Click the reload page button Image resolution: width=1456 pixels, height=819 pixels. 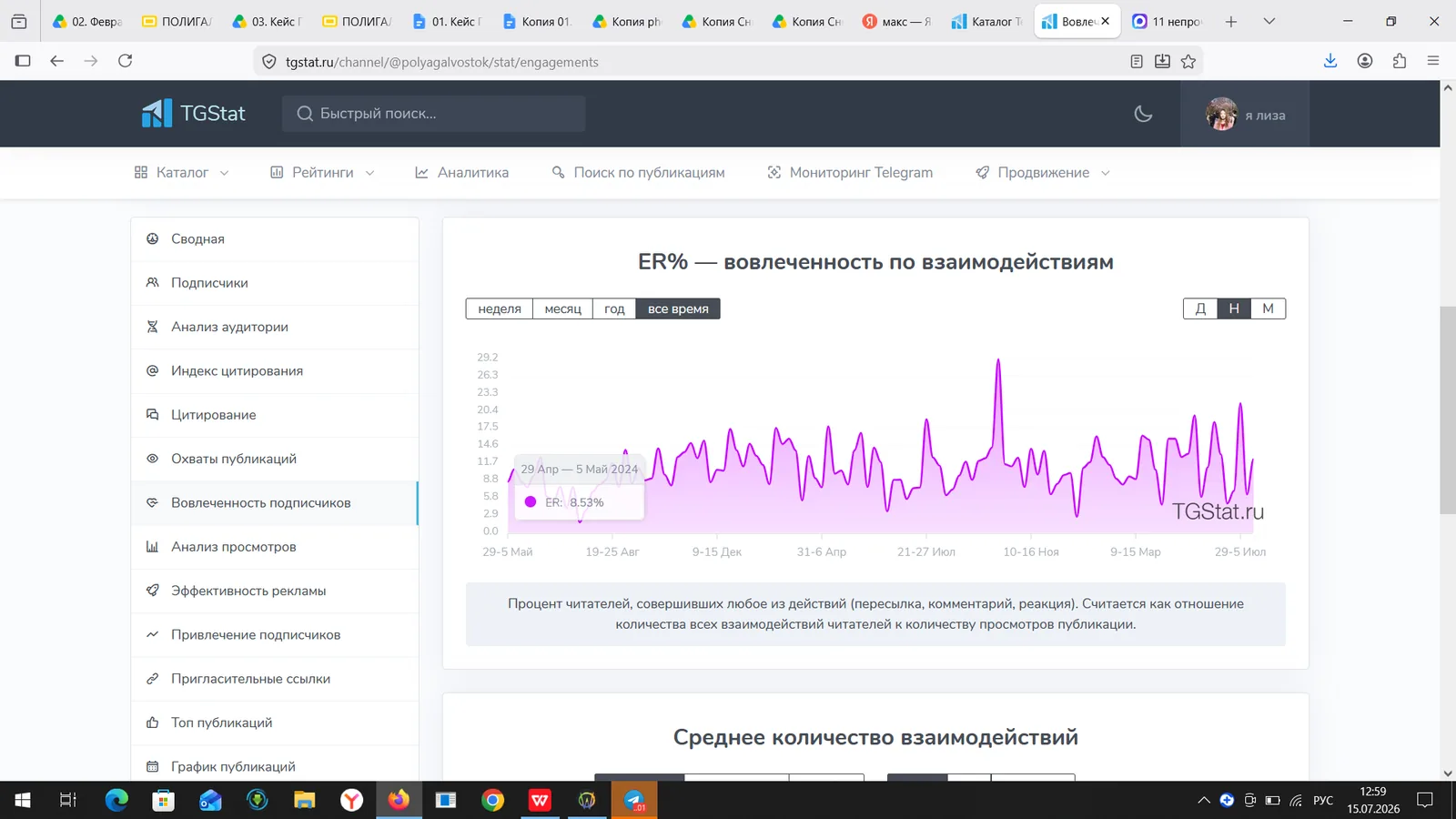[x=126, y=61]
